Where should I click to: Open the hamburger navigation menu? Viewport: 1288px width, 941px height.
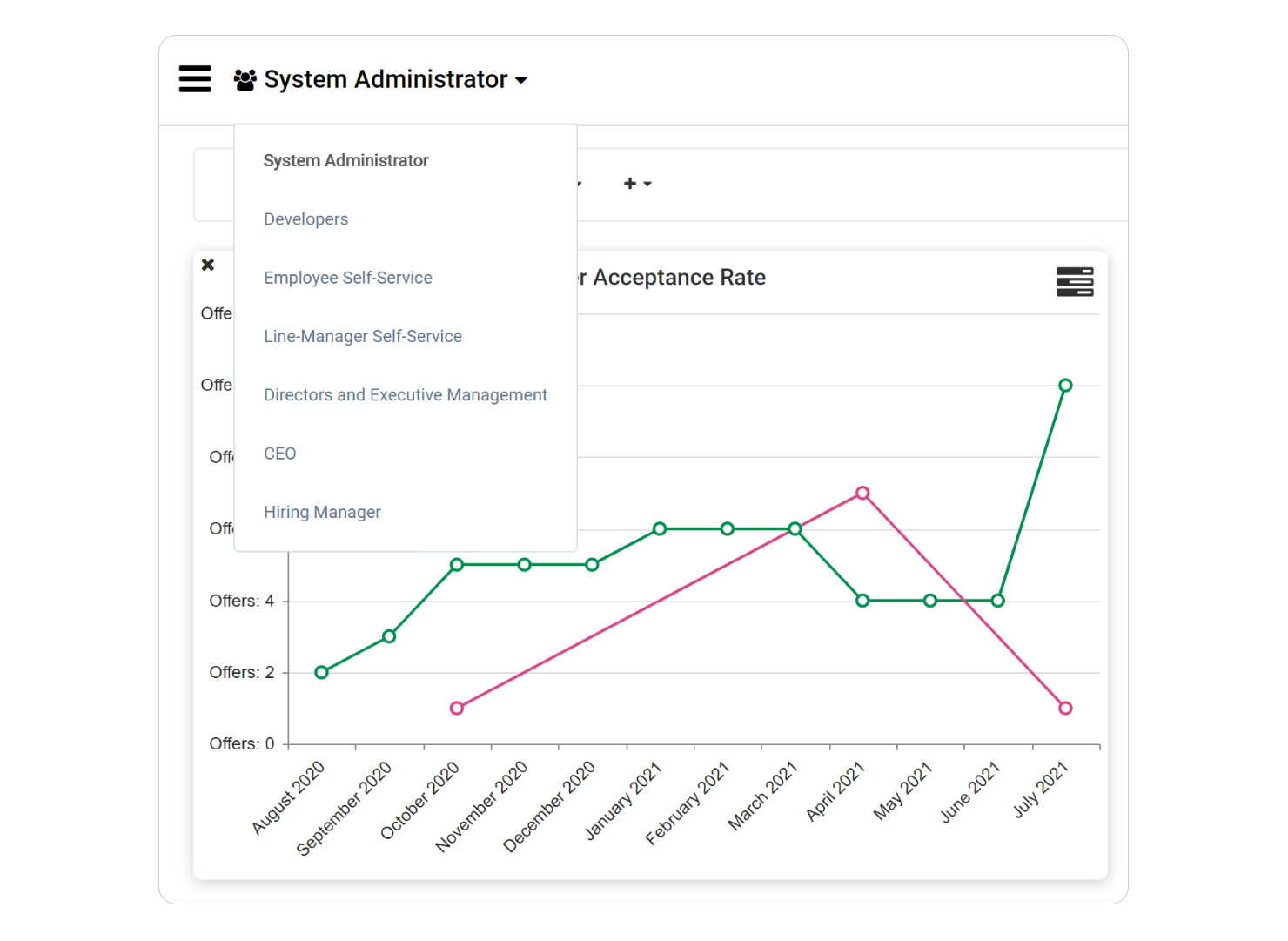click(x=195, y=78)
